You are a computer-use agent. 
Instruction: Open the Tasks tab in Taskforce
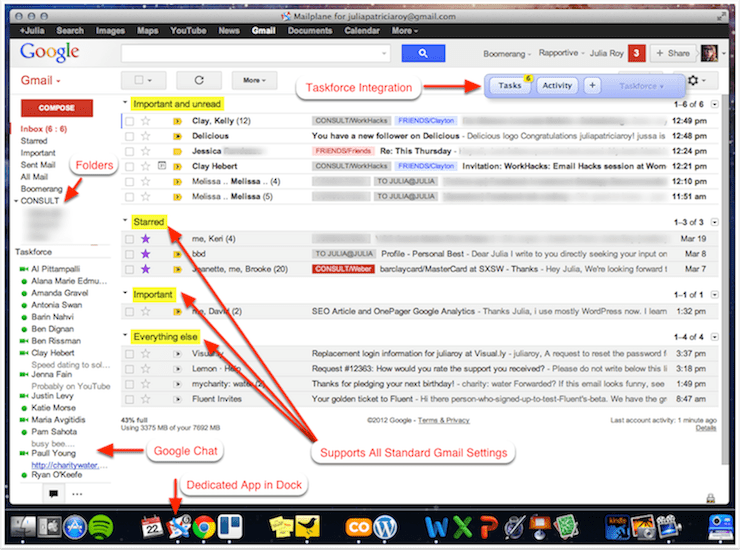click(510, 85)
